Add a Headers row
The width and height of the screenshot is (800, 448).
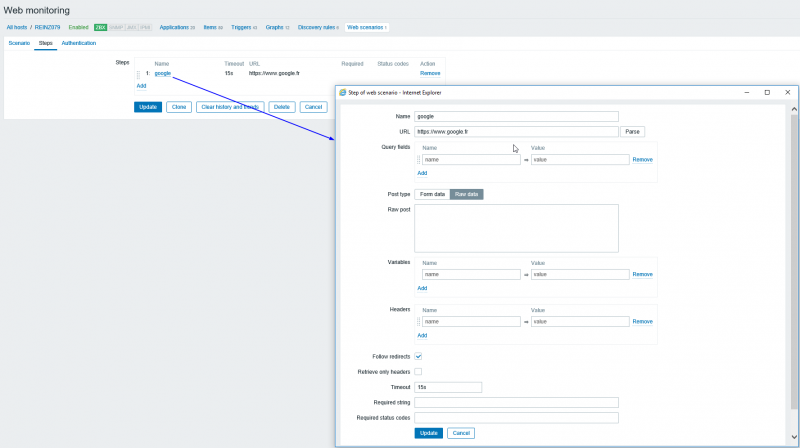click(x=422, y=336)
